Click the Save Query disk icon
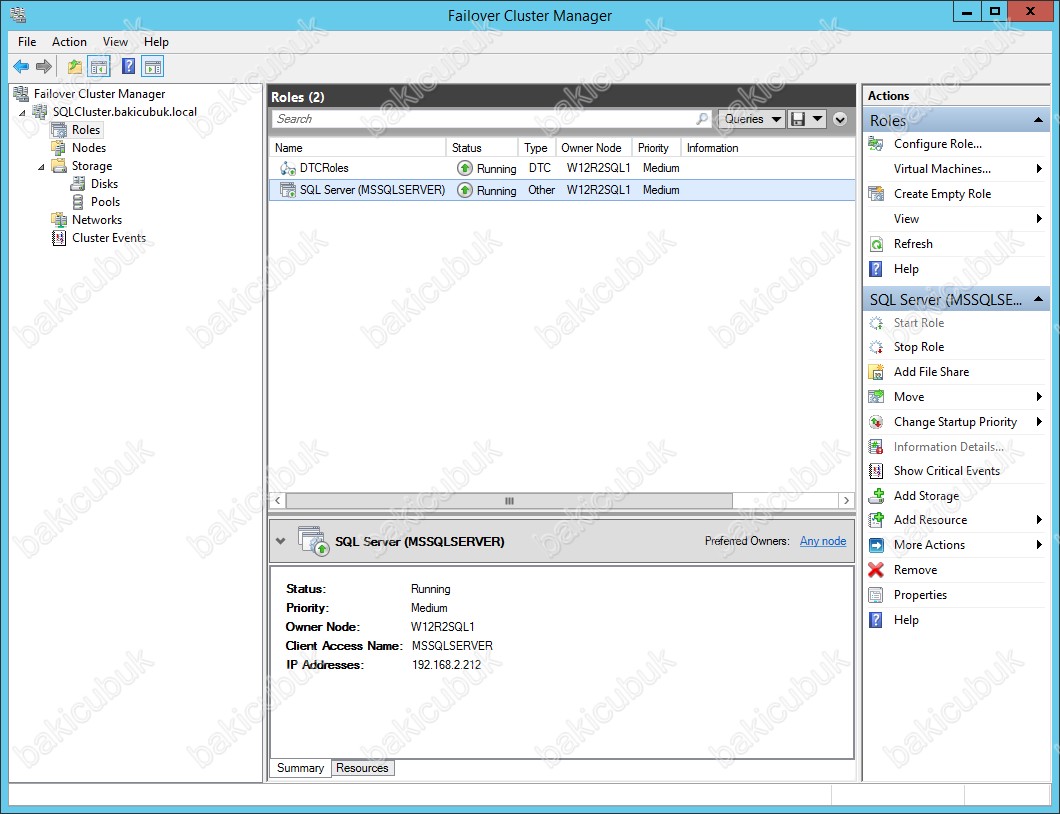1060x814 pixels. [x=798, y=119]
